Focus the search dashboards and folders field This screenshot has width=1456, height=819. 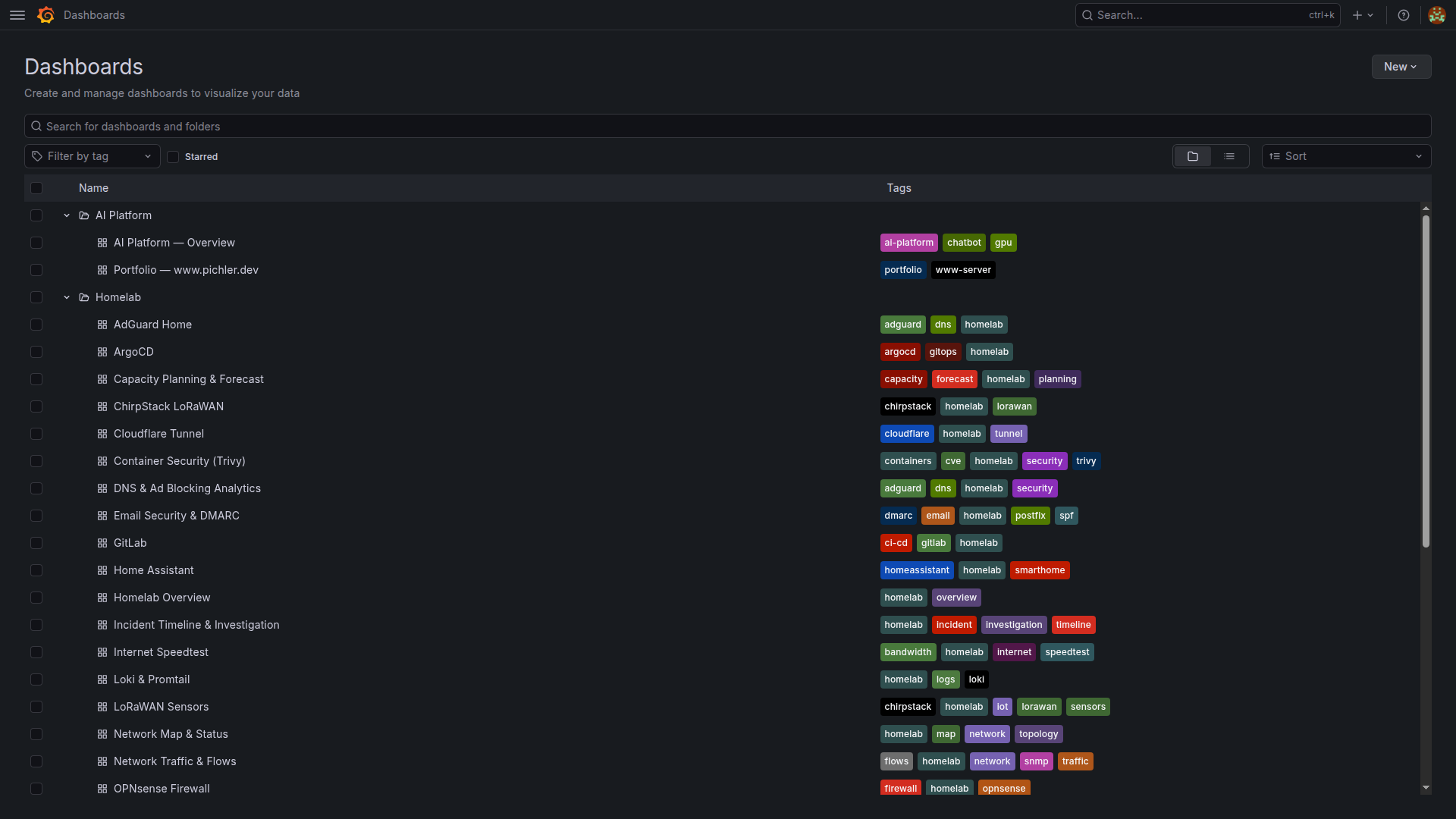tap(726, 126)
